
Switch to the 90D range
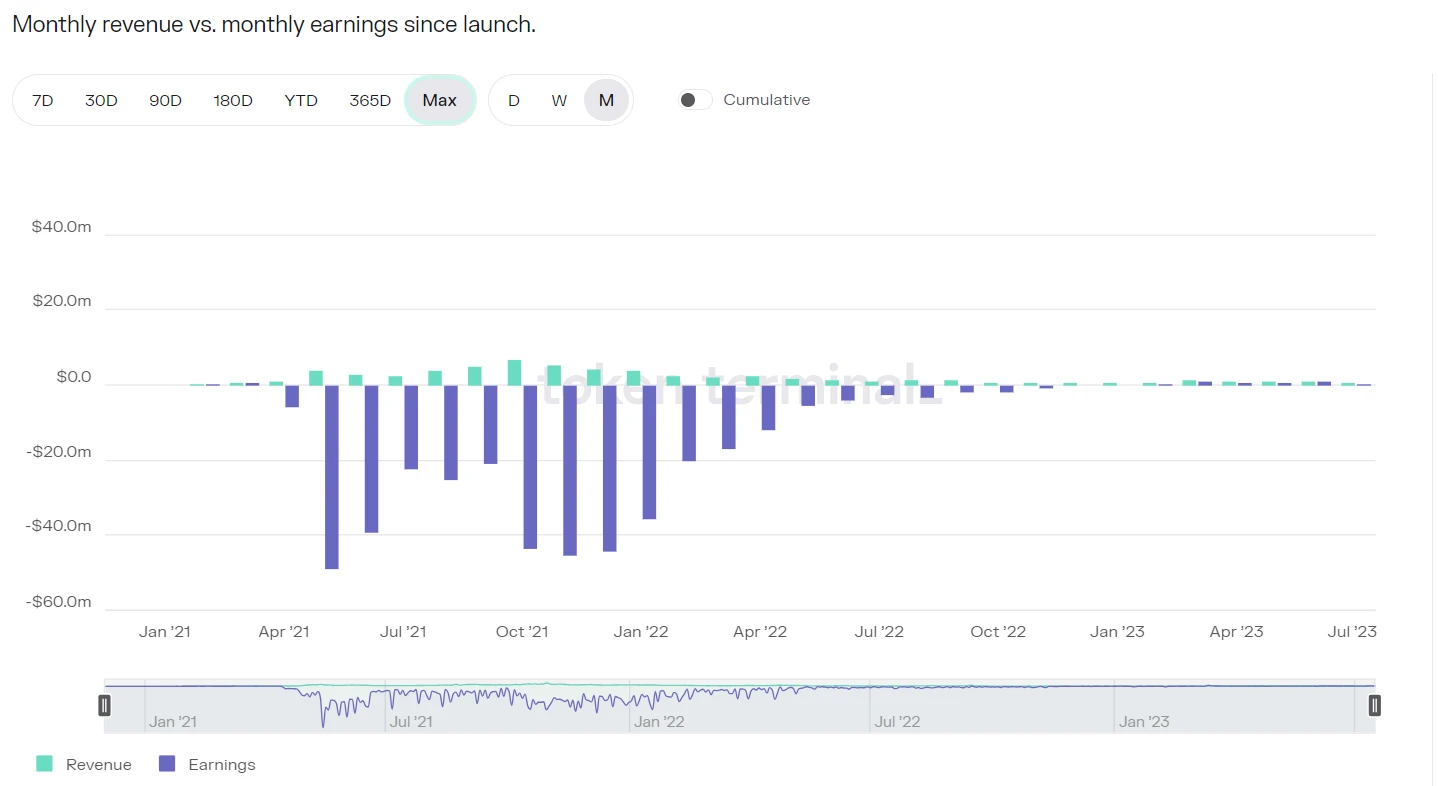(x=165, y=100)
